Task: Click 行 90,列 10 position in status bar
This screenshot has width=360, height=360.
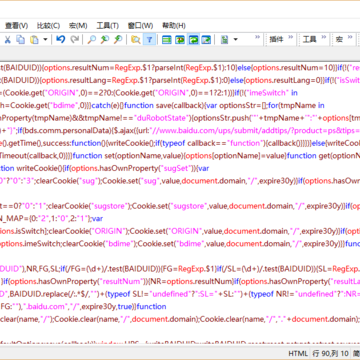Action: [x=330, y=354]
